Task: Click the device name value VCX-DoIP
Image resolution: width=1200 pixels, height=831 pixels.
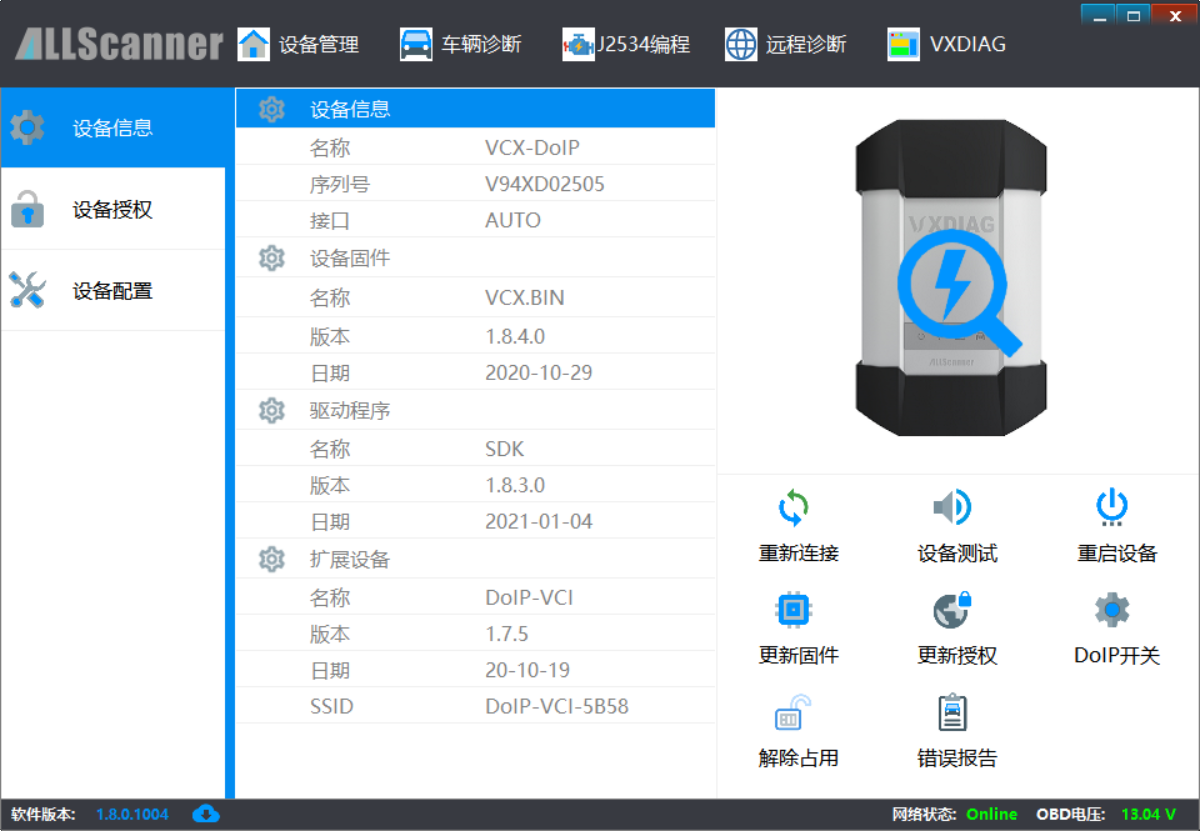Action: (532, 148)
